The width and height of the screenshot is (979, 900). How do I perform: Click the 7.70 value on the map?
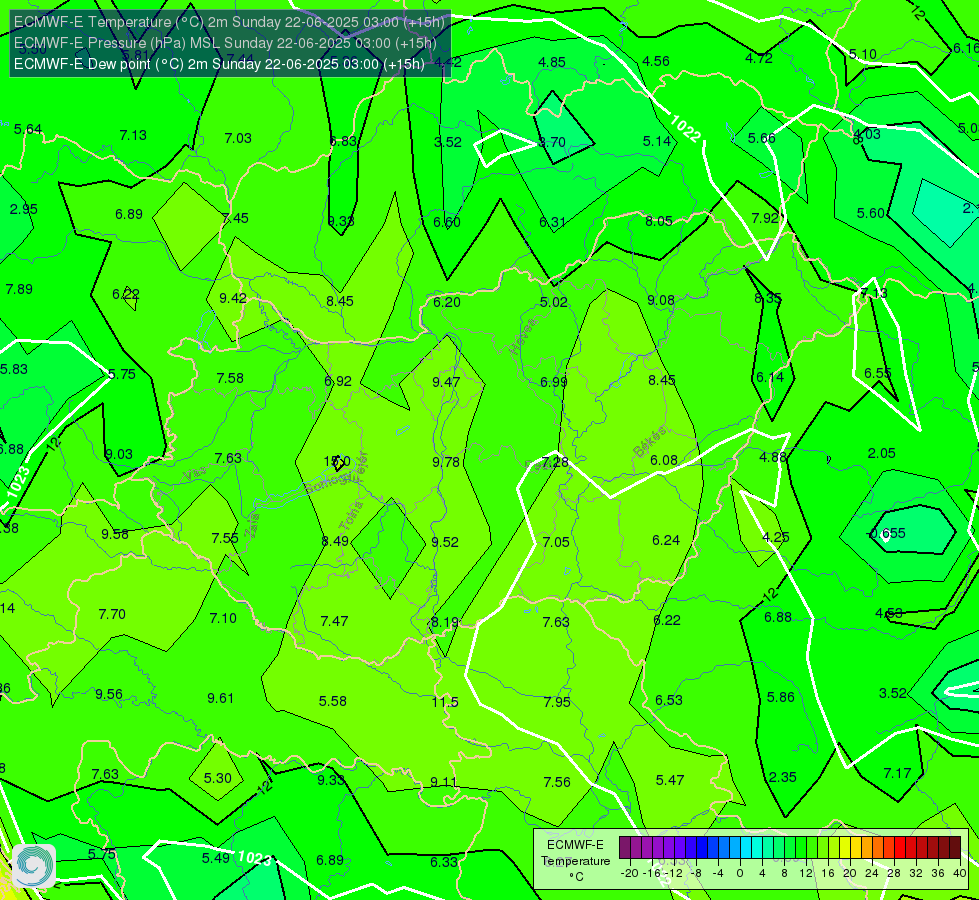[112, 615]
